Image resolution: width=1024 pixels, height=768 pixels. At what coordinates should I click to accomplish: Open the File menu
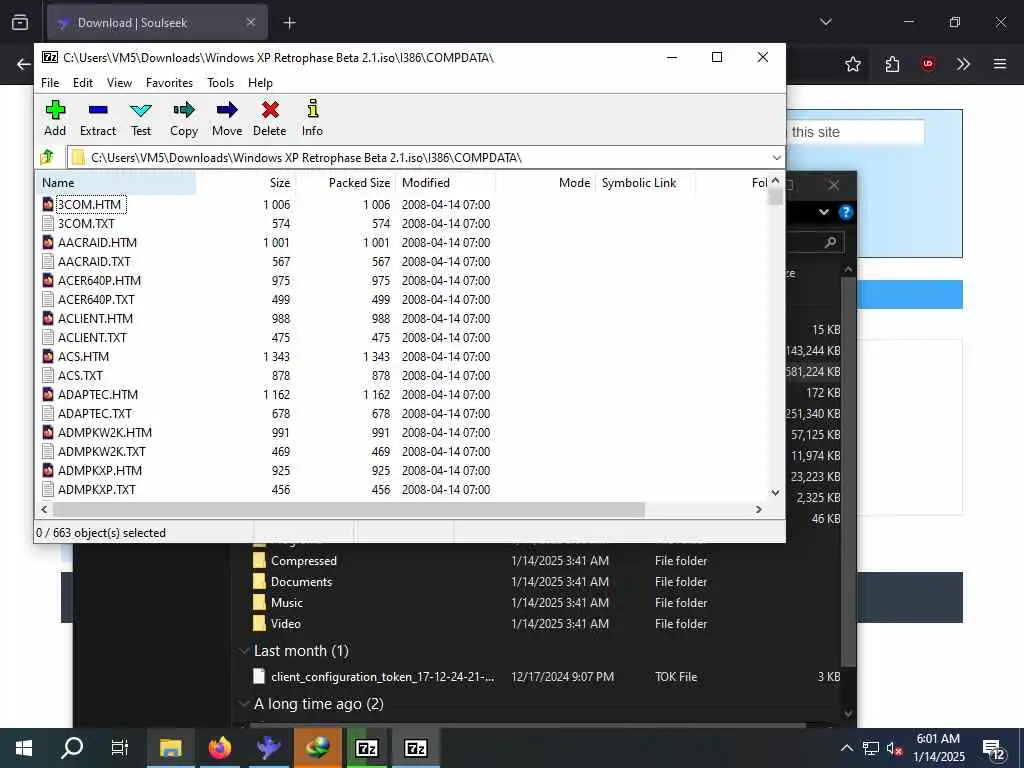(50, 83)
